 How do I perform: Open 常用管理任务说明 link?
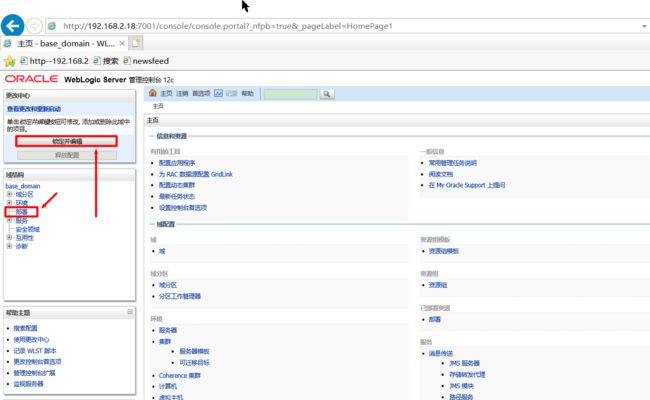[453, 163]
